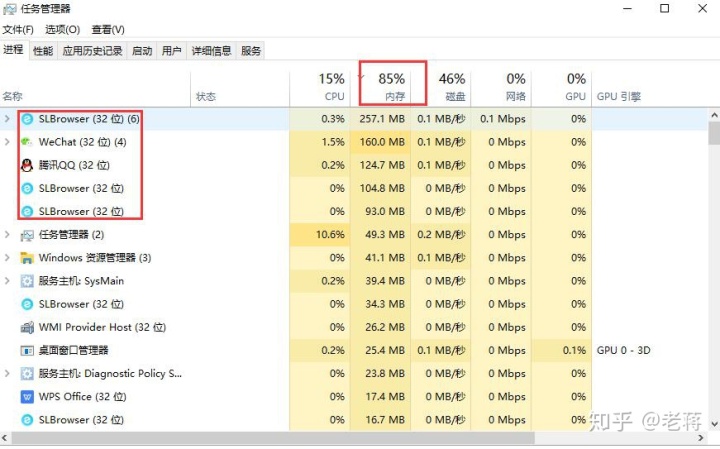Click the horizontal scrollbar thumb
The height and width of the screenshot is (449, 720).
coord(273,438)
